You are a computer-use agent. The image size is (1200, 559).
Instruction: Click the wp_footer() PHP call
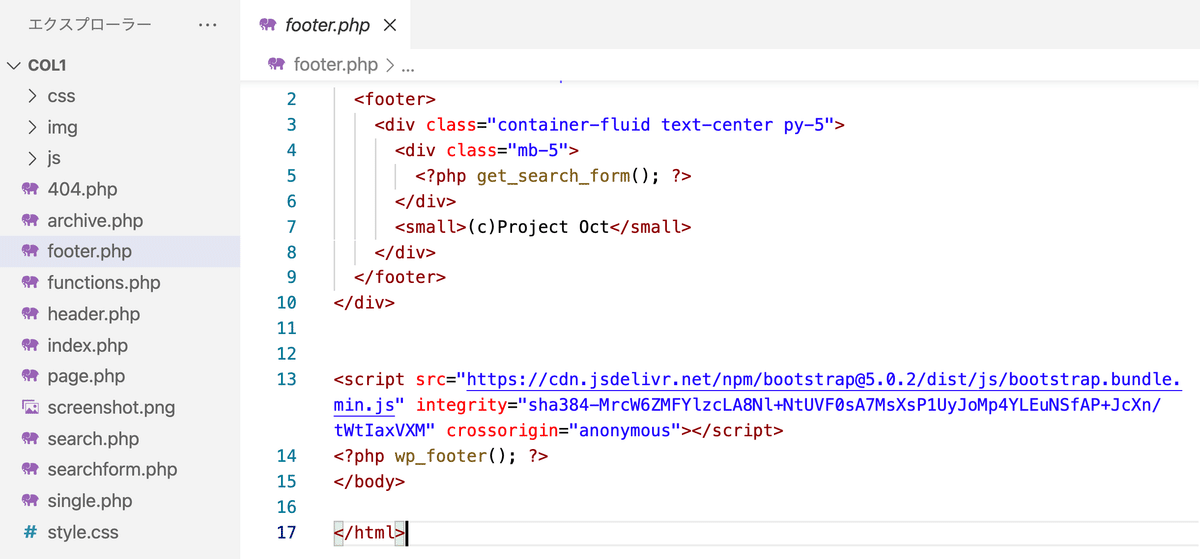pyautogui.click(x=456, y=456)
